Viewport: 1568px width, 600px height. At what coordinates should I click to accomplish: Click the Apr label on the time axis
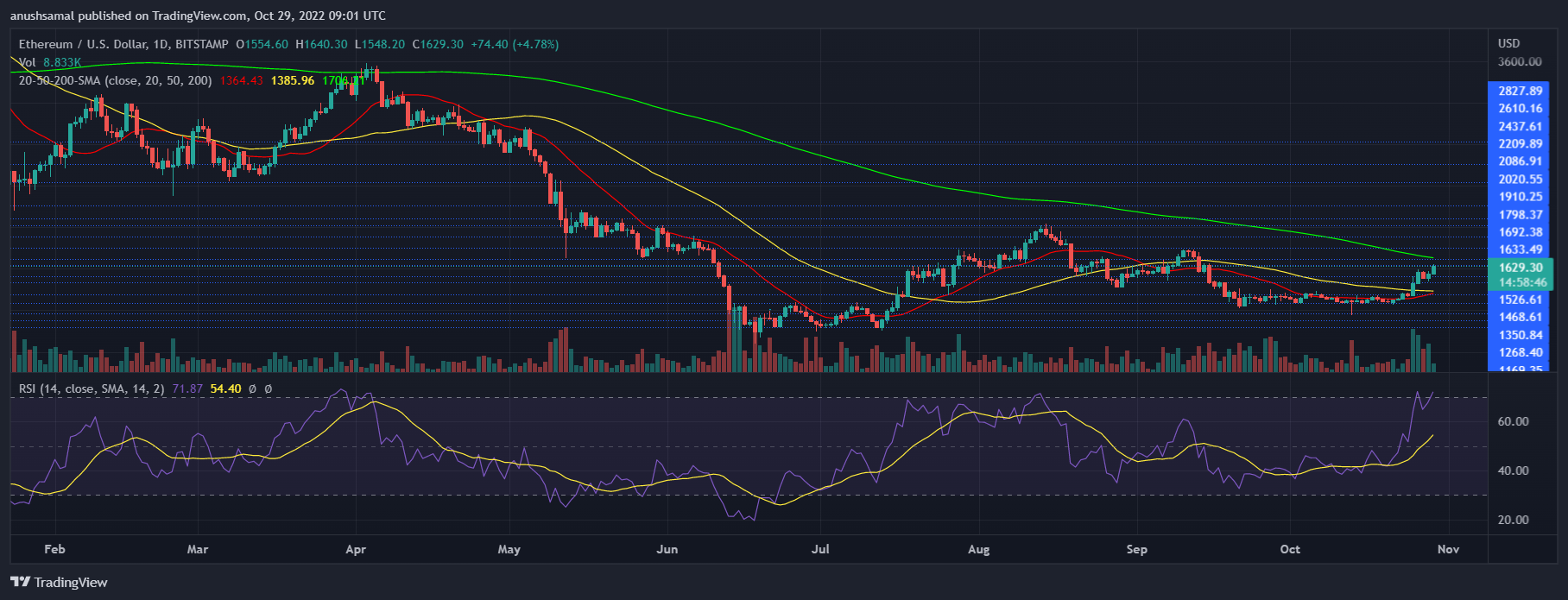pyautogui.click(x=355, y=549)
